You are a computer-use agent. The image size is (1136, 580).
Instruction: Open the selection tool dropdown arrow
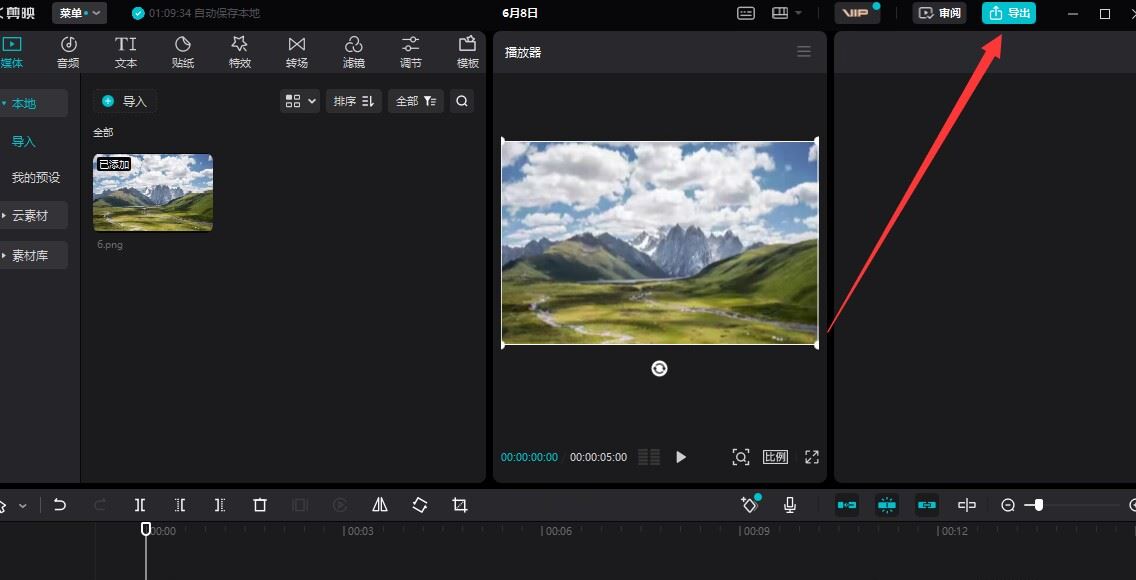[x=22, y=506]
